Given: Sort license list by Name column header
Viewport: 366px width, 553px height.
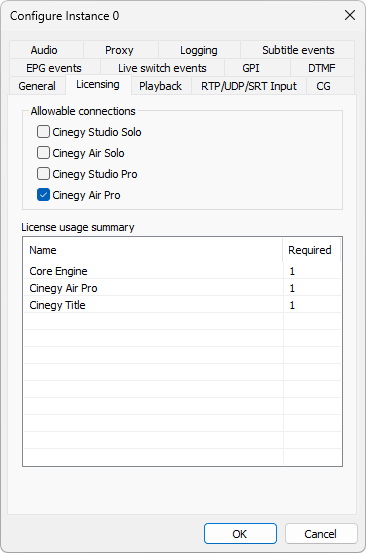Looking at the screenshot, I should (x=153, y=250).
